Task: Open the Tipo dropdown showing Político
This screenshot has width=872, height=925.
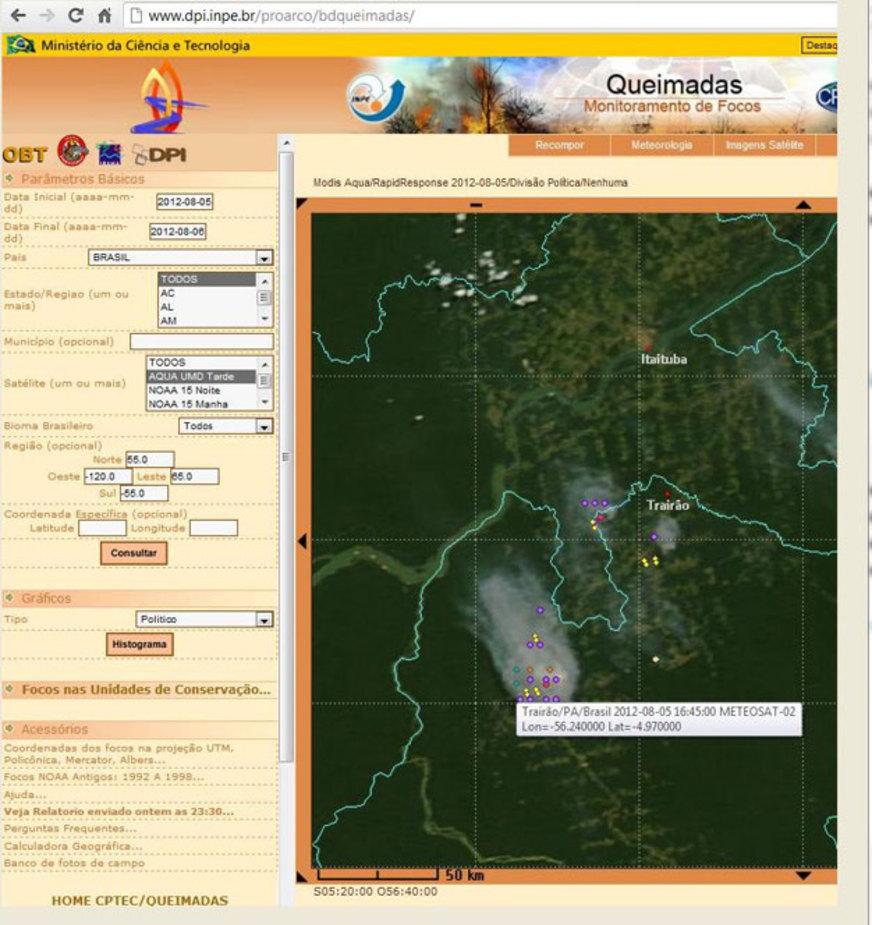Action: (x=204, y=619)
